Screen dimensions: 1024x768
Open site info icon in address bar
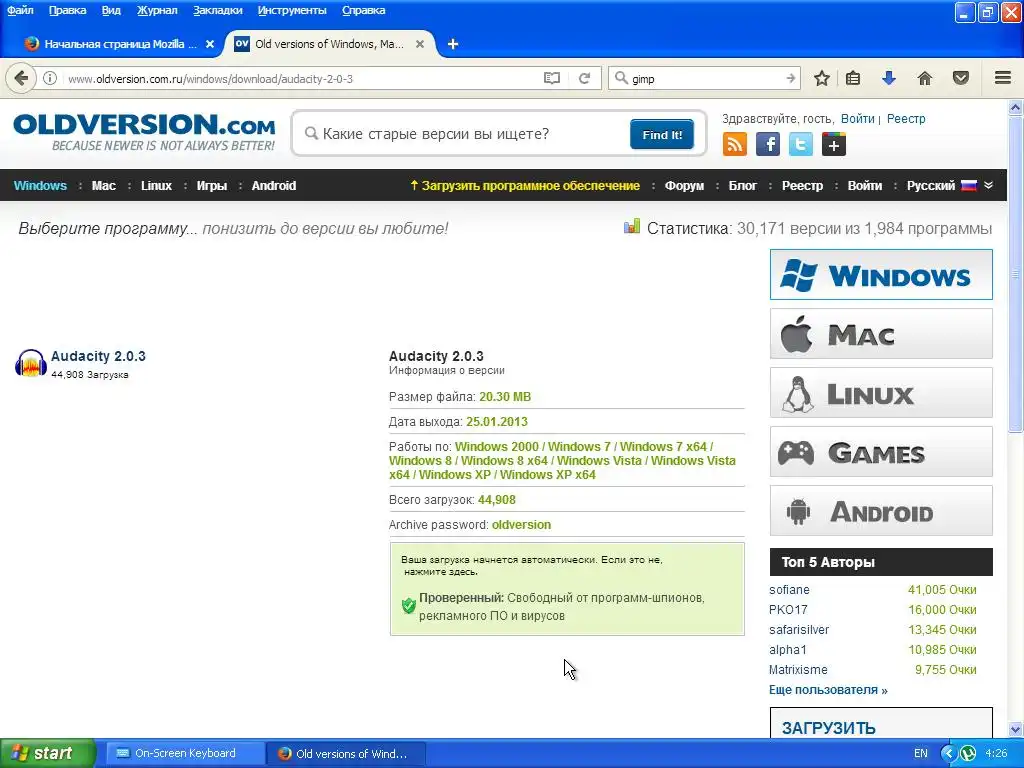tap(50, 78)
